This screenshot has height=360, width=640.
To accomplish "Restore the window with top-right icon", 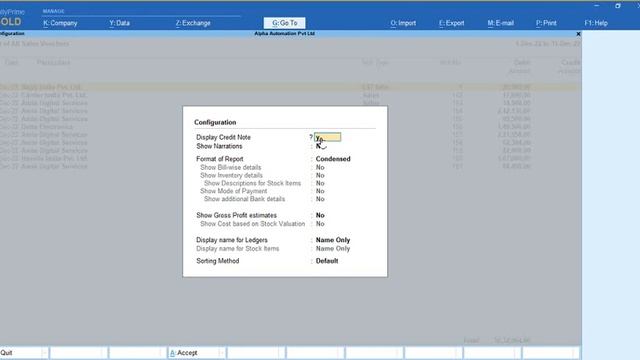I will 618,6.
